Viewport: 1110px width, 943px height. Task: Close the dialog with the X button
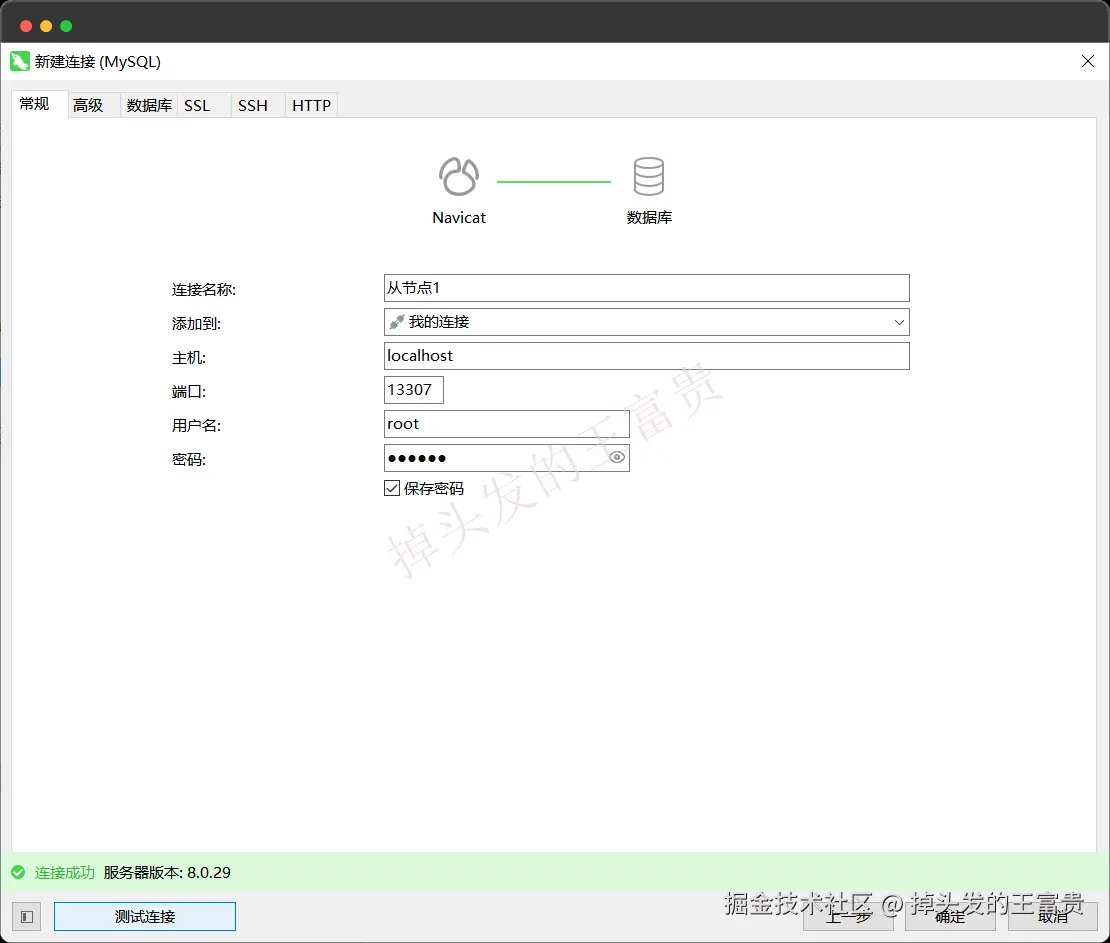(1088, 62)
